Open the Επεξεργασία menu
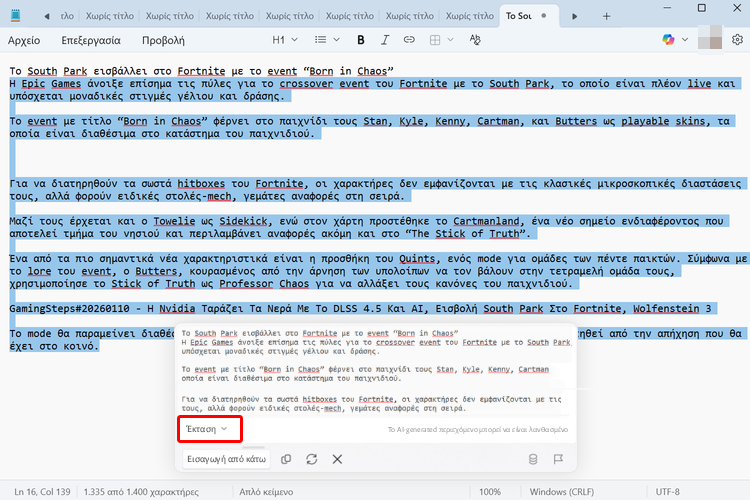This screenshot has height=500, width=750. coord(90,40)
